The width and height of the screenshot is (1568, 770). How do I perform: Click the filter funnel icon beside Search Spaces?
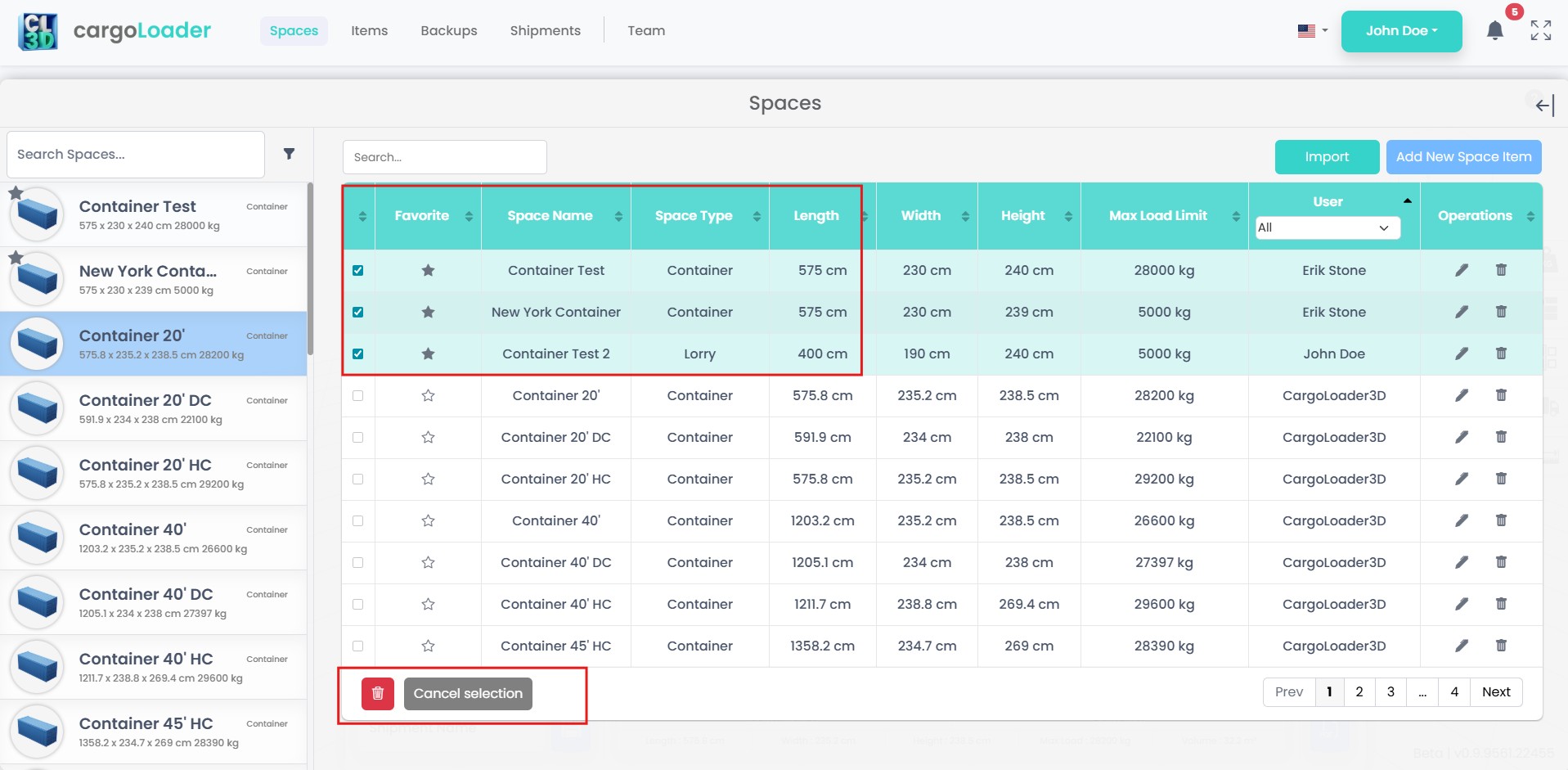point(289,154)
